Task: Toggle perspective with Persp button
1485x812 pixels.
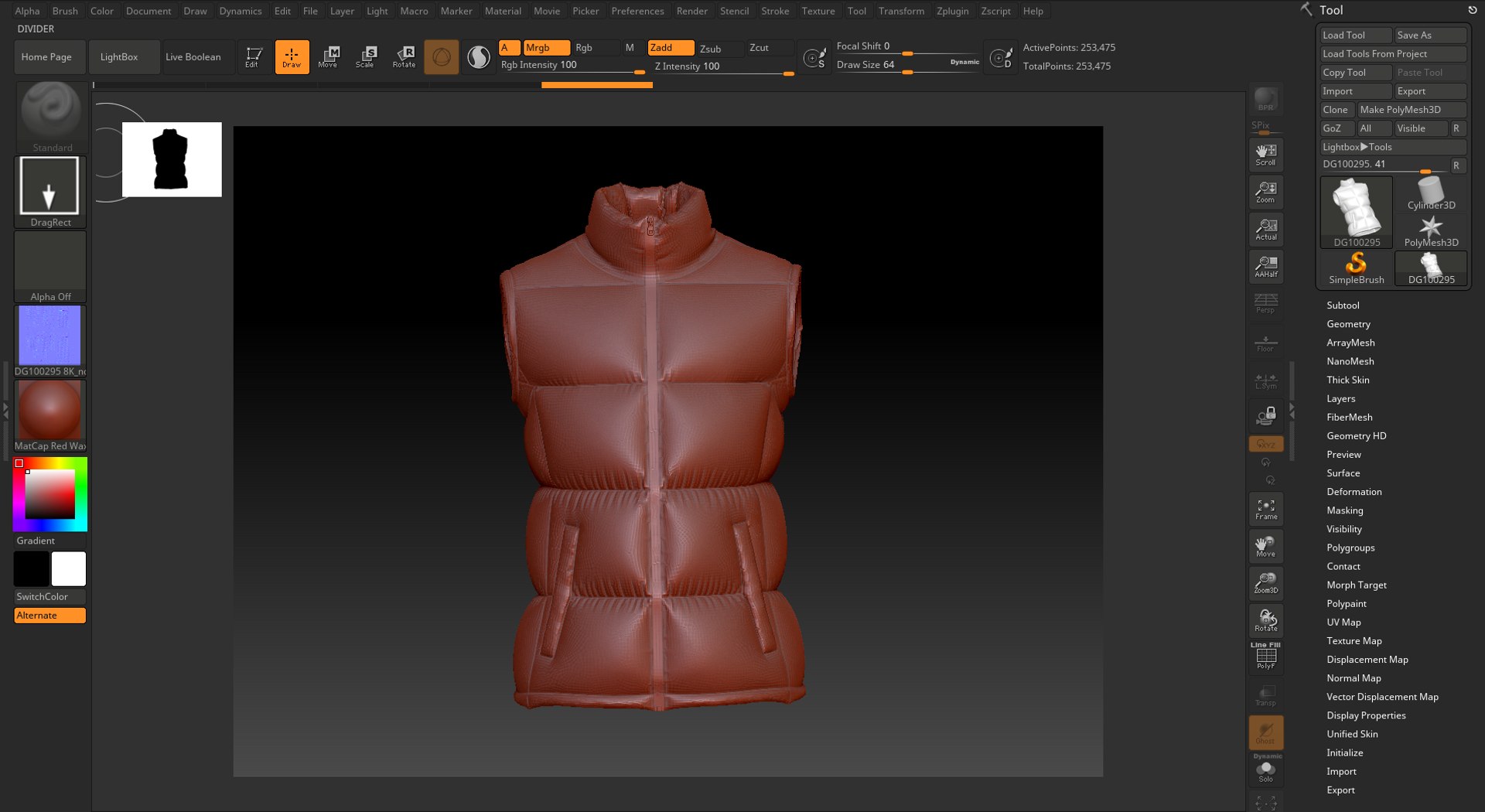Action: click(1265, 303)
